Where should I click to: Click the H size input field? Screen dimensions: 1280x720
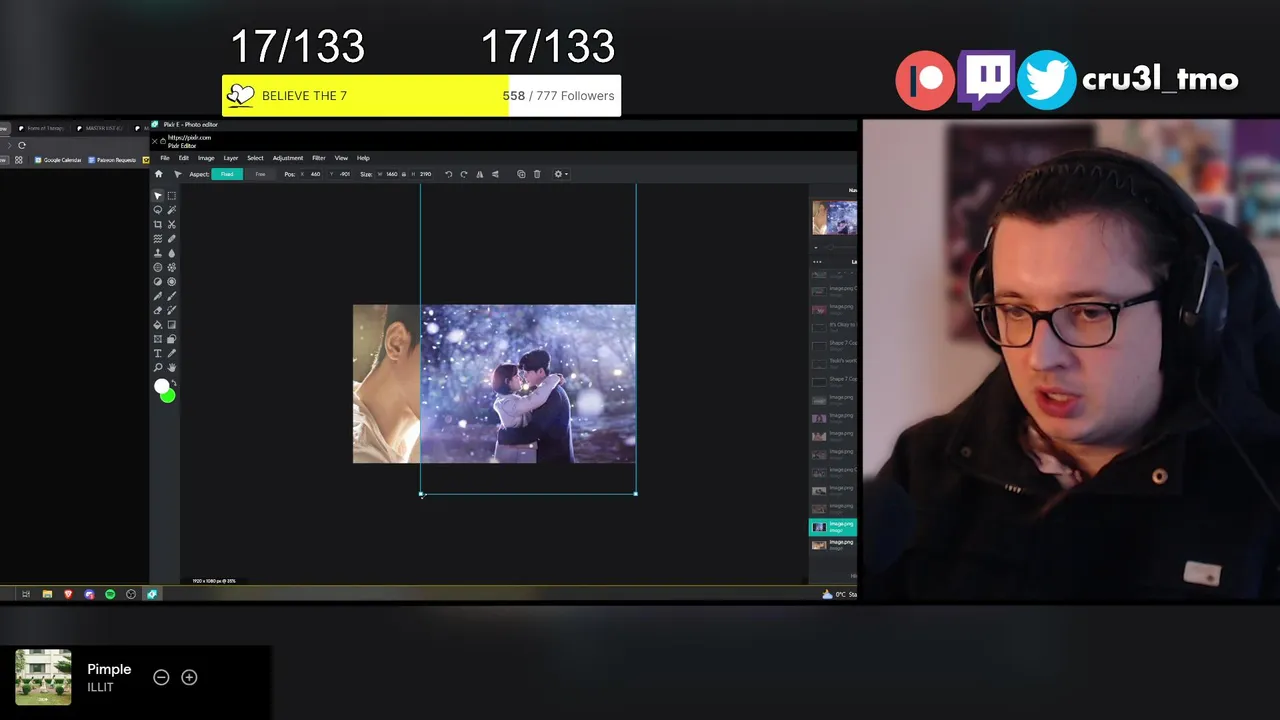coord(422,174)
